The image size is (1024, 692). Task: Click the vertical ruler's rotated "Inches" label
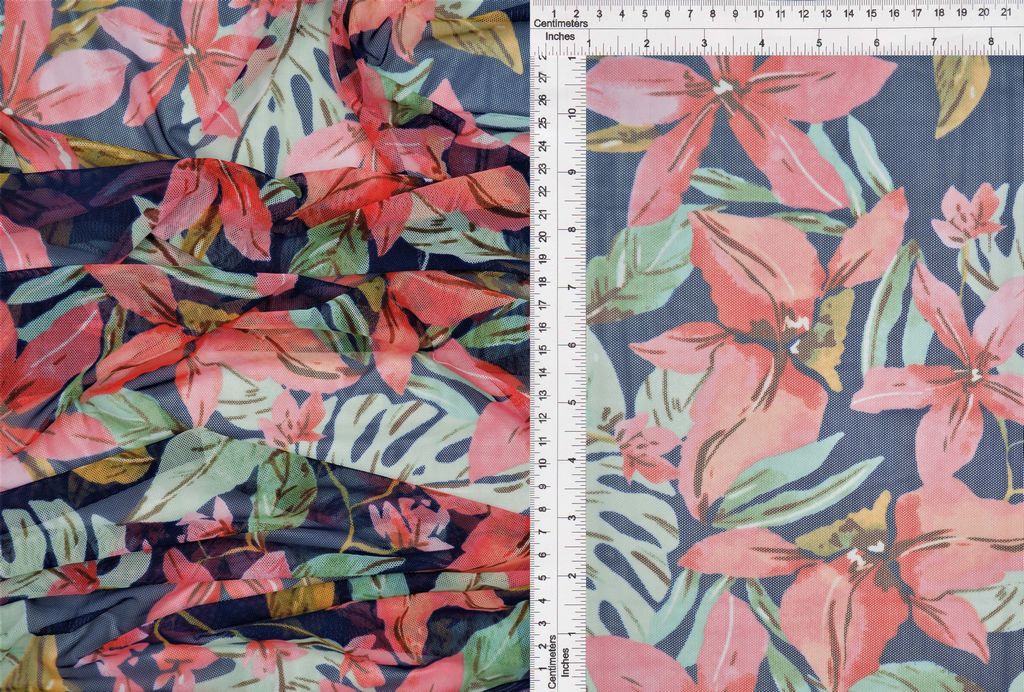[x=566, y=661]
